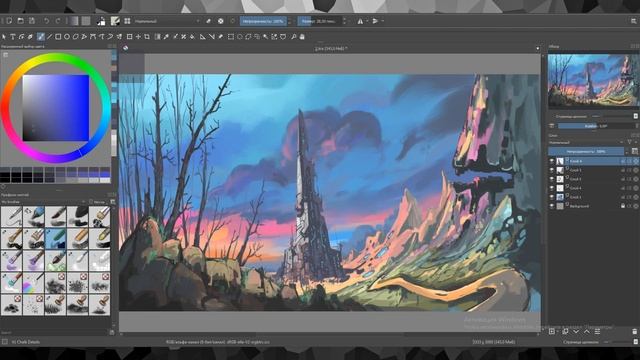Screen dimensions: 640x360
Task: Open the brush preset tag dropdown
Action: pos(43,202)
